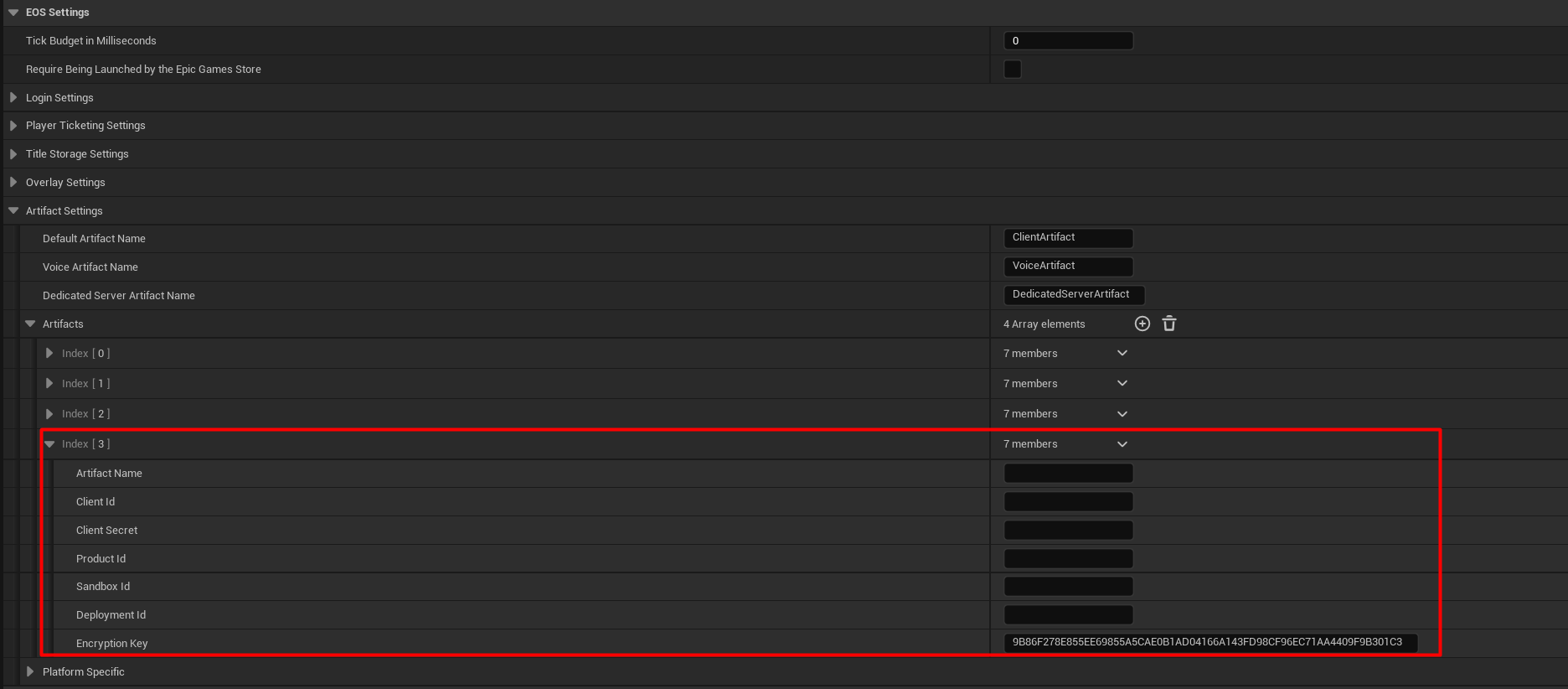Click the Tick Budget in Milliseconds field
Viewport: 1568px width, 689px height.
(1068, 41)
